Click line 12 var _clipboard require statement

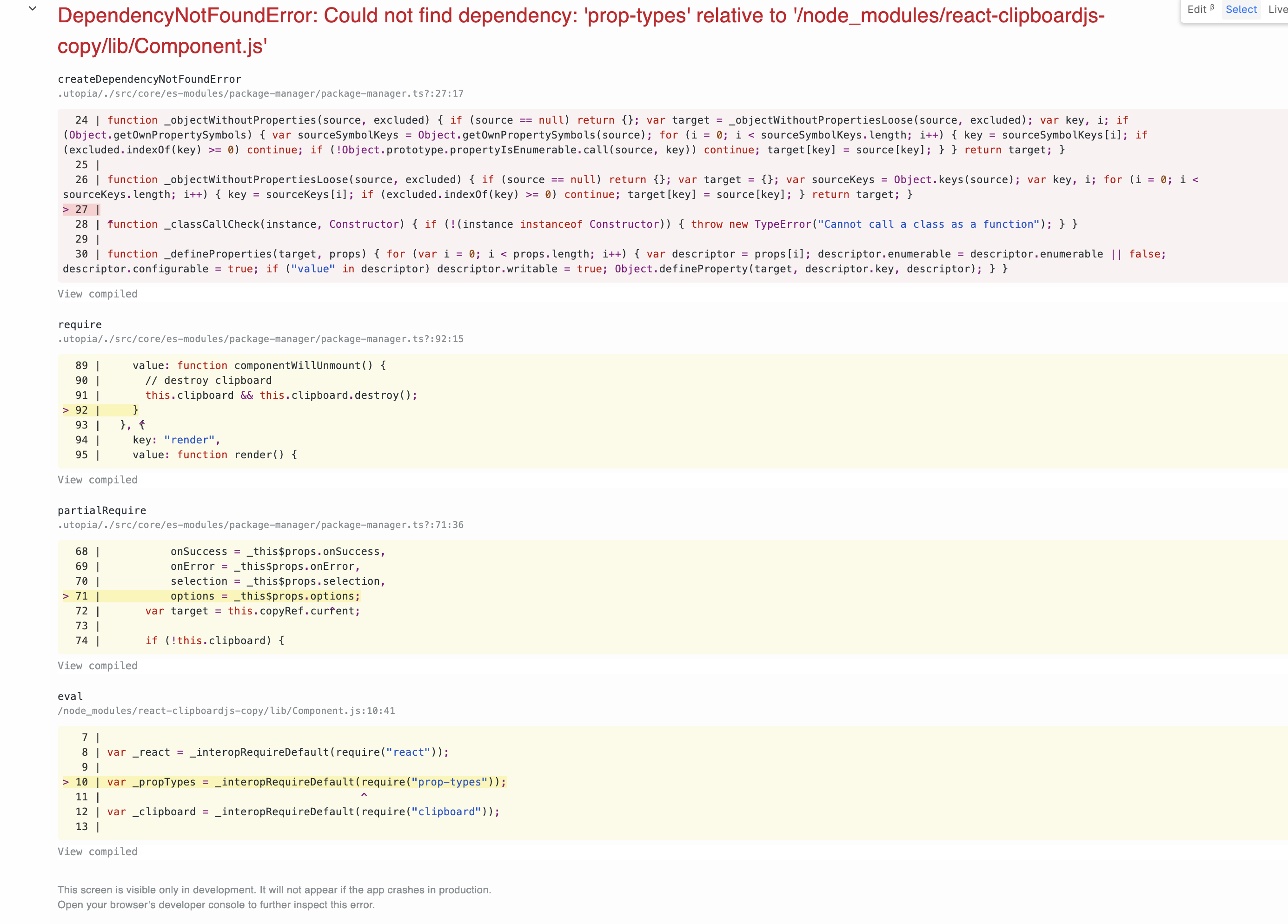coord(303,812)
